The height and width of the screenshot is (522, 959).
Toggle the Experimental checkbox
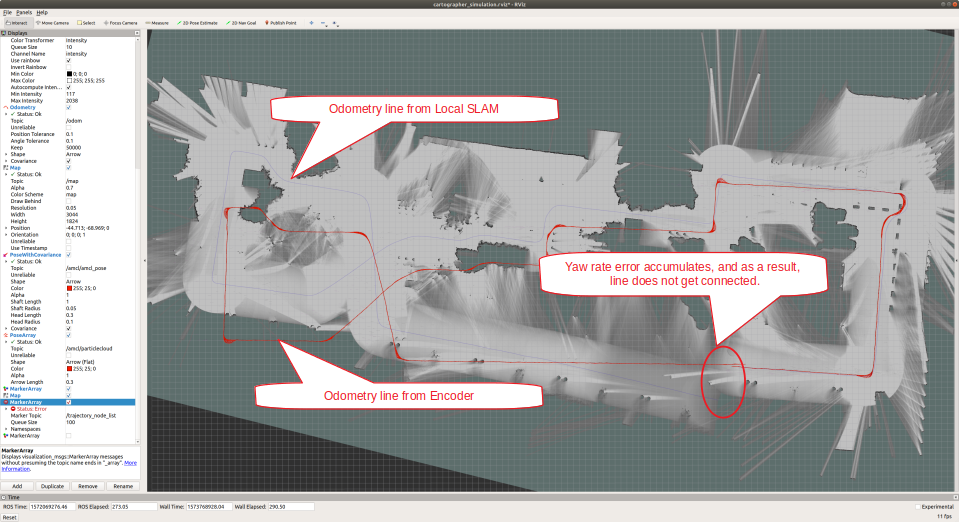pyautogui.click(x=917, y=507)
